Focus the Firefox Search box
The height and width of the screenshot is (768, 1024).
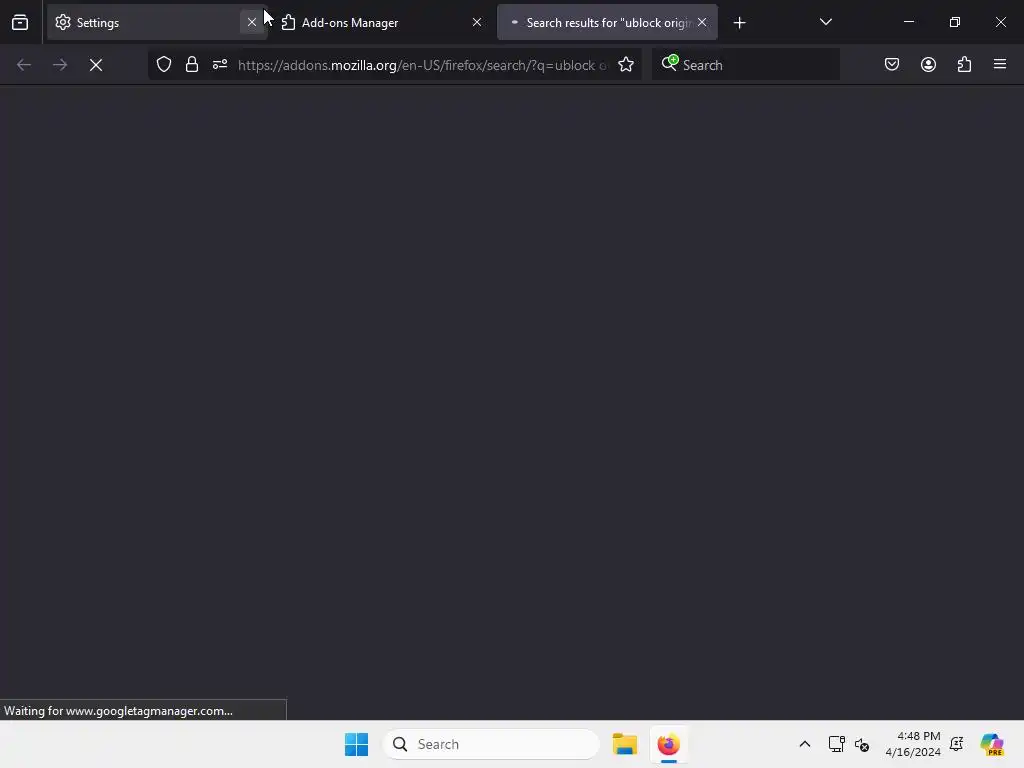tap(746, 65)
